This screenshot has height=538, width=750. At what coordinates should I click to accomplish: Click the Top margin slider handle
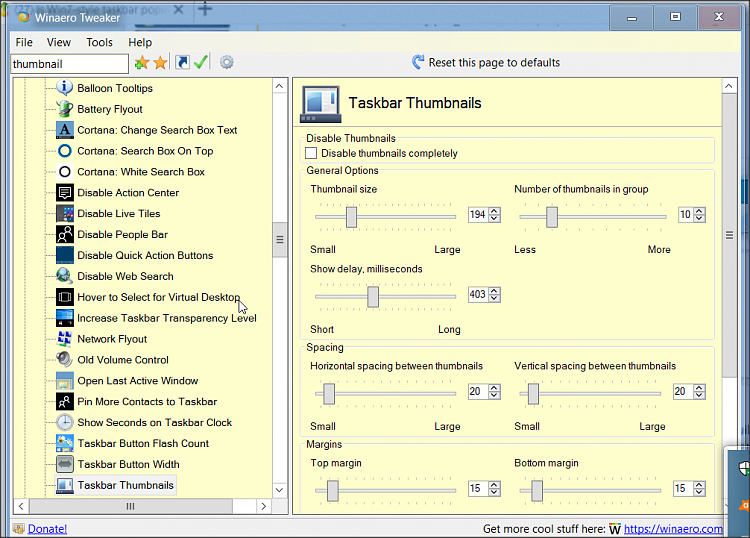click(x=333, y=491)
